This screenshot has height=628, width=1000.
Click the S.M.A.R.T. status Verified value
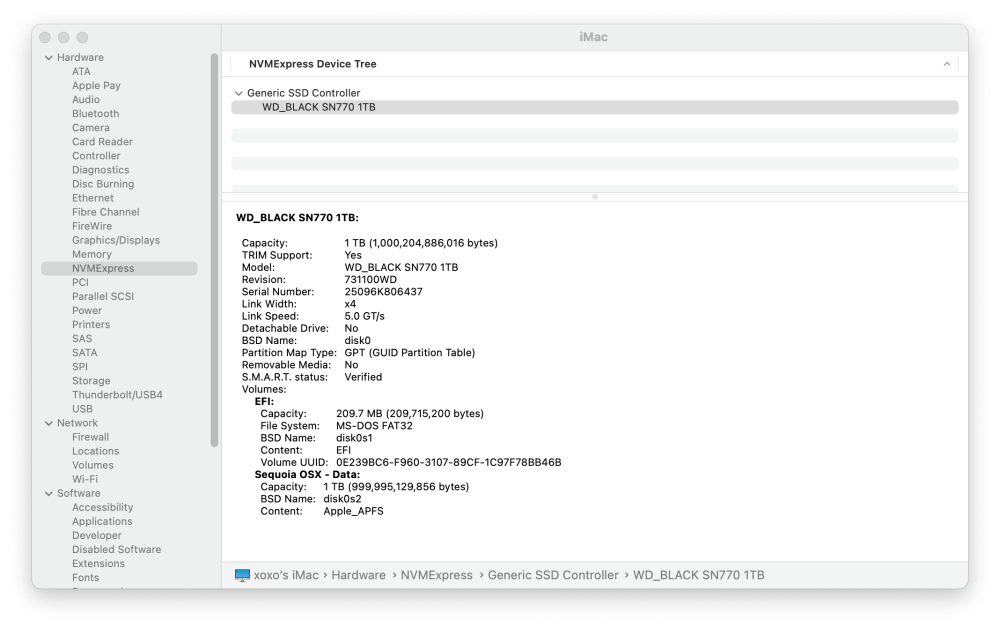click(363, 377)
